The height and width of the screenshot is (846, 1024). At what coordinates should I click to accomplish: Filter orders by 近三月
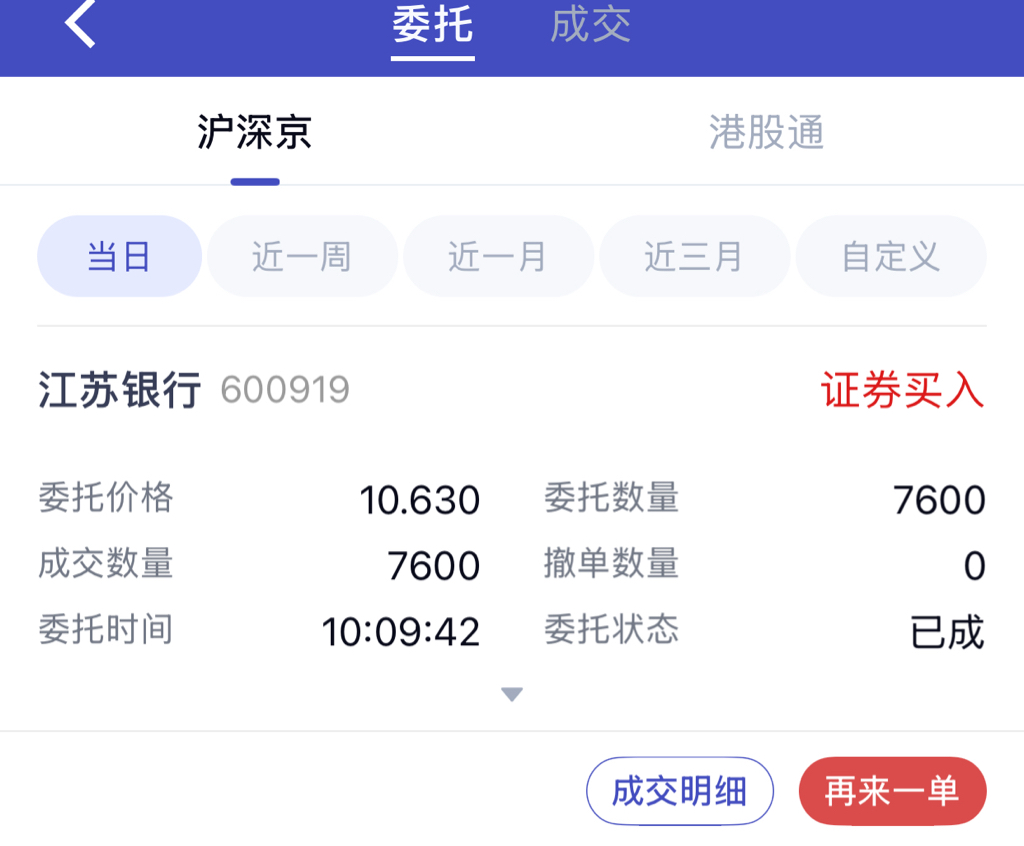694,256
